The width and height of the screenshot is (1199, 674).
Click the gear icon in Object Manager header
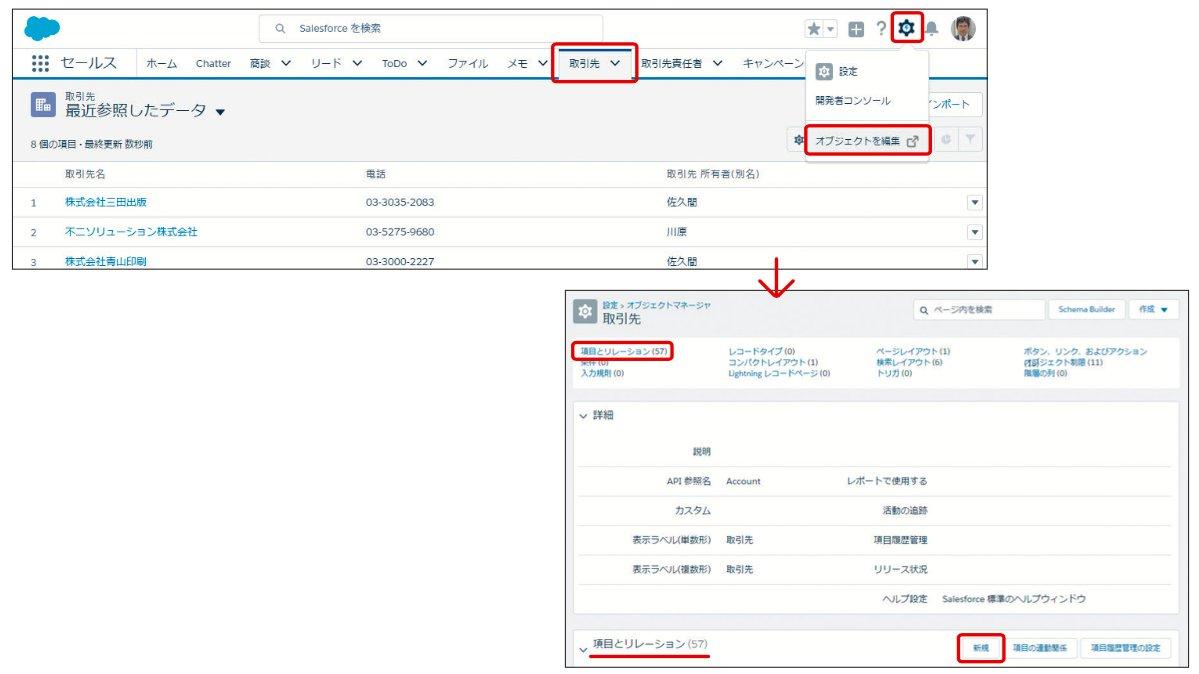585,311
